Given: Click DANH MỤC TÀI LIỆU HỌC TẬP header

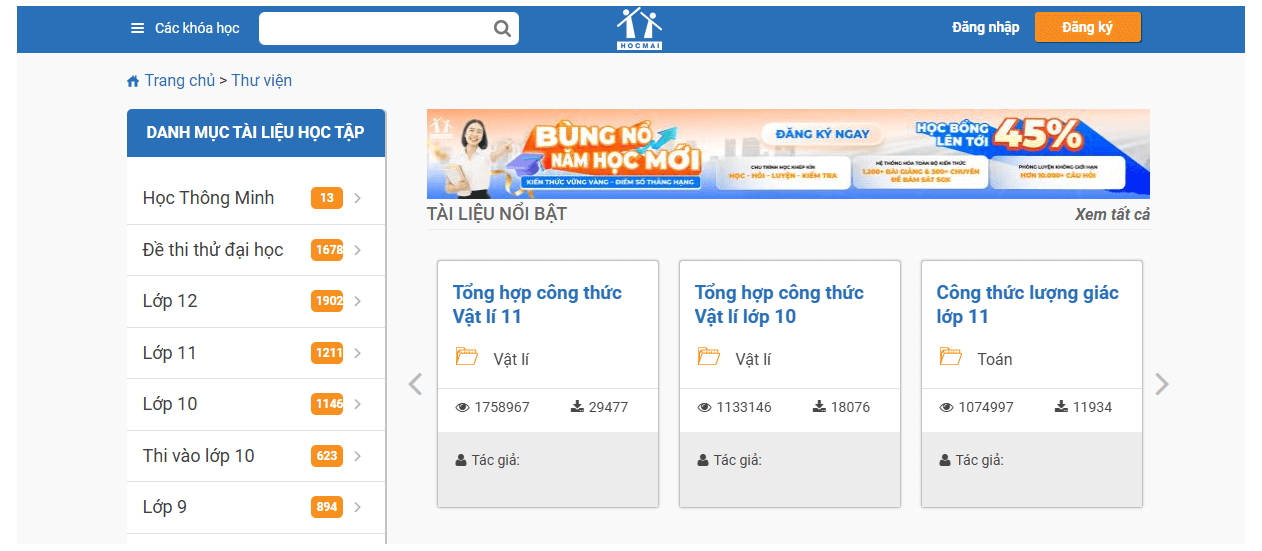Looking at the screenshot, I should click(256, 133).
